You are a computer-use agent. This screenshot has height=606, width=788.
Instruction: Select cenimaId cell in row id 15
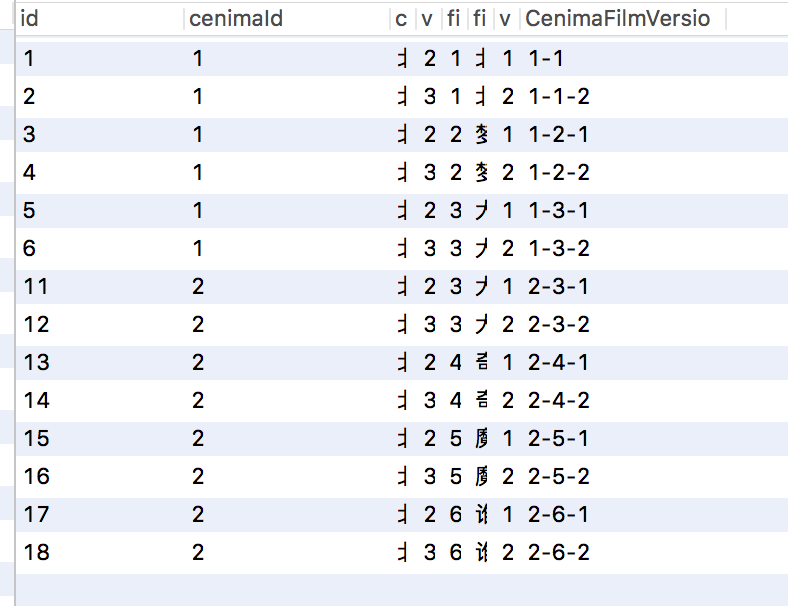coord(198,439)
